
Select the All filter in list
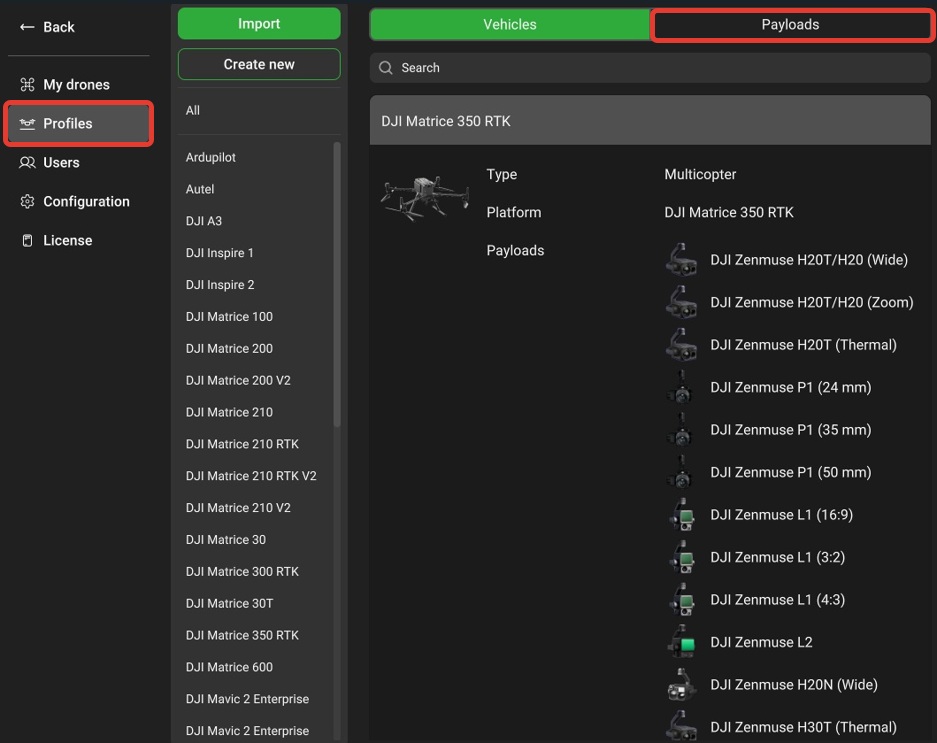point(192,111)
